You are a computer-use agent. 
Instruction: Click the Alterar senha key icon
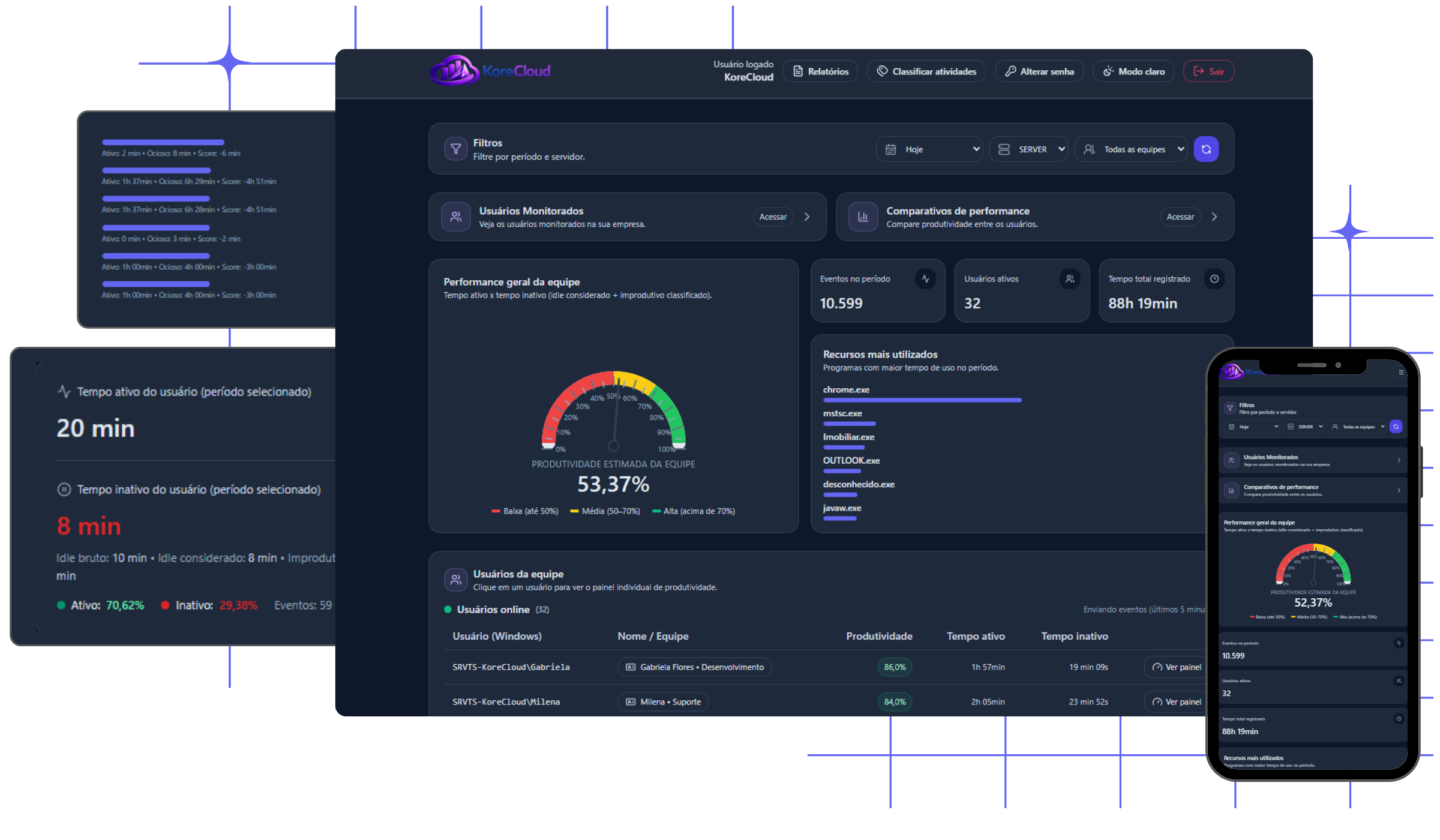tap(1011, 71)
